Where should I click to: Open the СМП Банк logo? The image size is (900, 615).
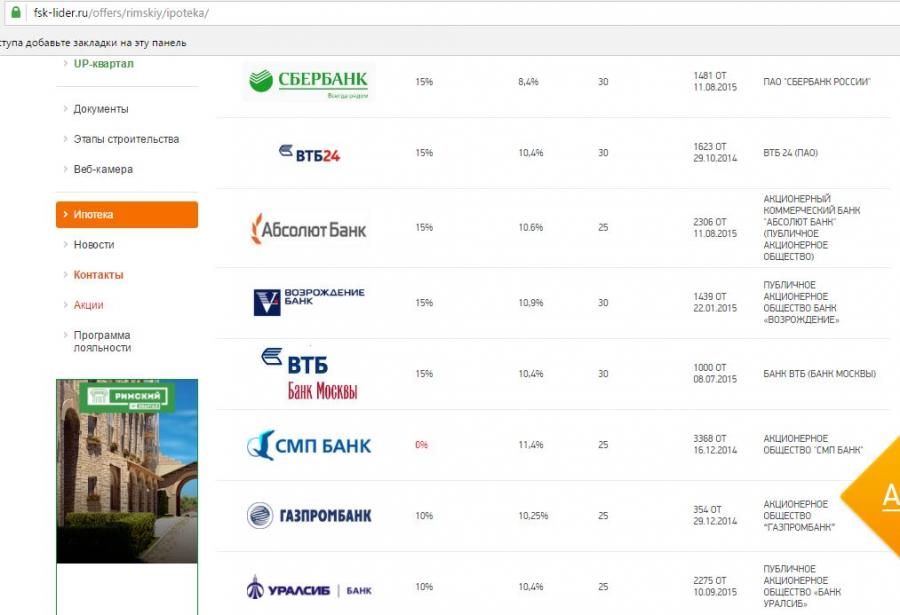point(309,445)
